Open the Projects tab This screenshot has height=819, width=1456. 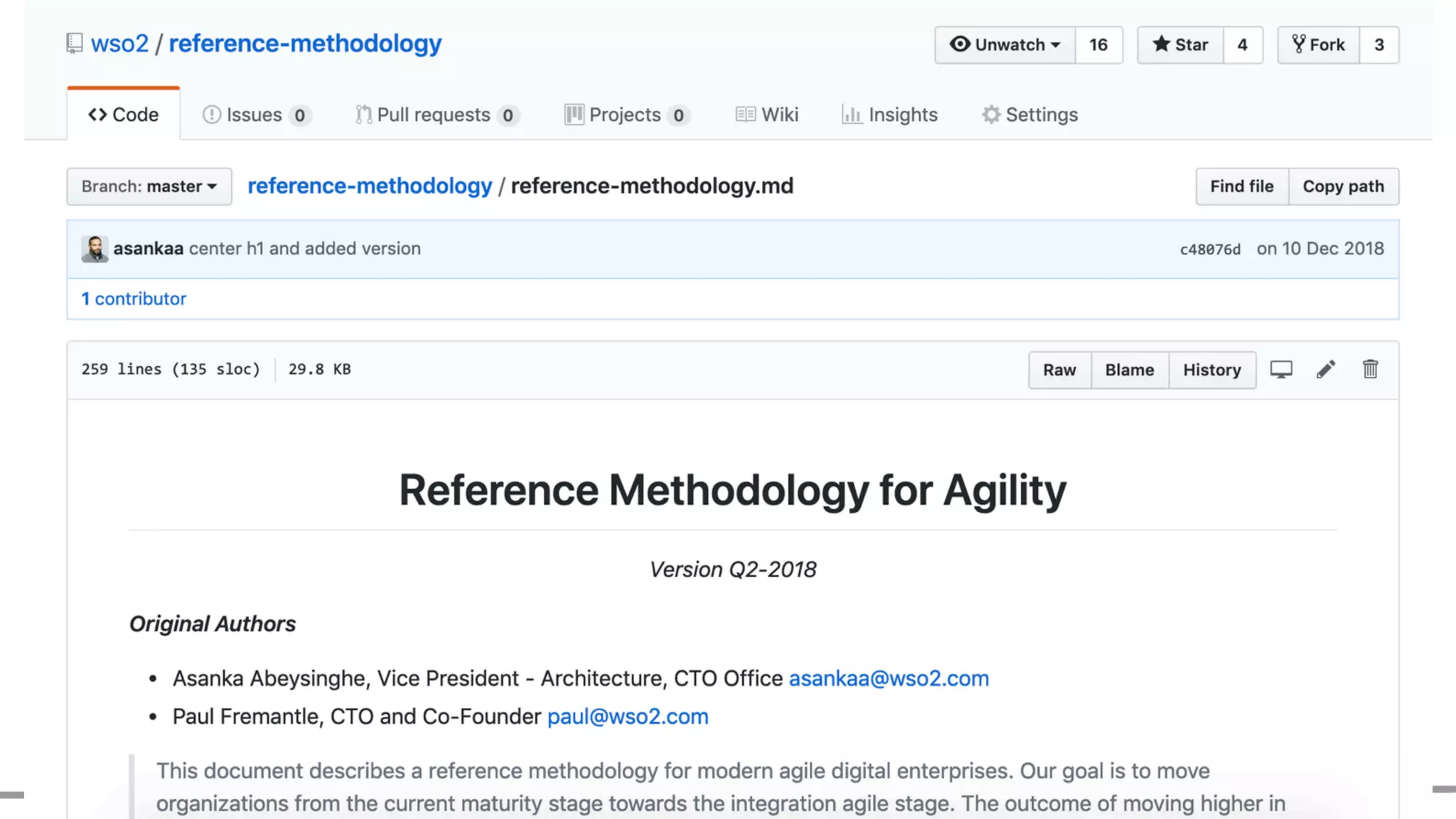626,114
